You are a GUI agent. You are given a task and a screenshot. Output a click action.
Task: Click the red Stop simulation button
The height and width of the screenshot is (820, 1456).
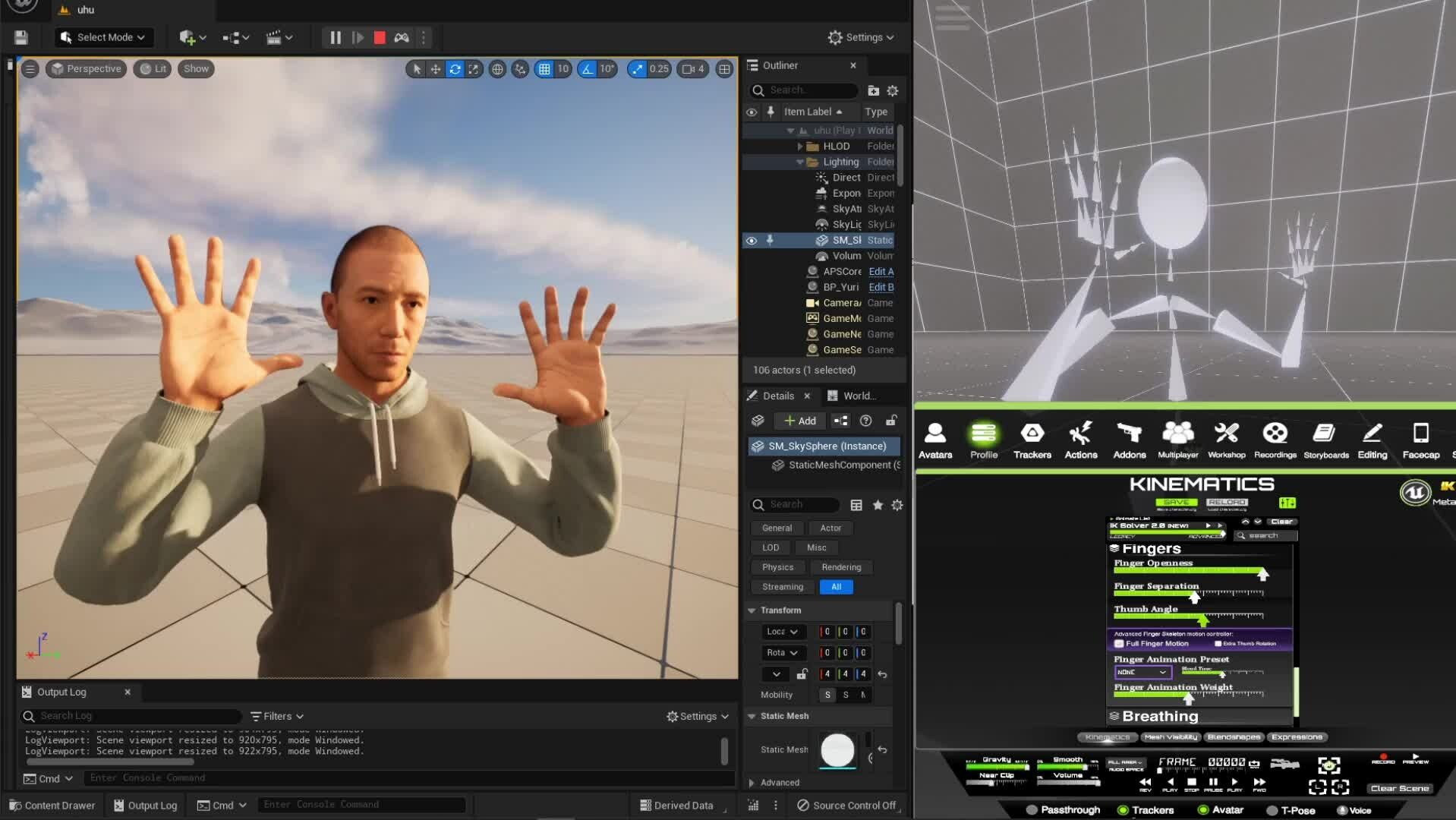(x=380, y=37)
